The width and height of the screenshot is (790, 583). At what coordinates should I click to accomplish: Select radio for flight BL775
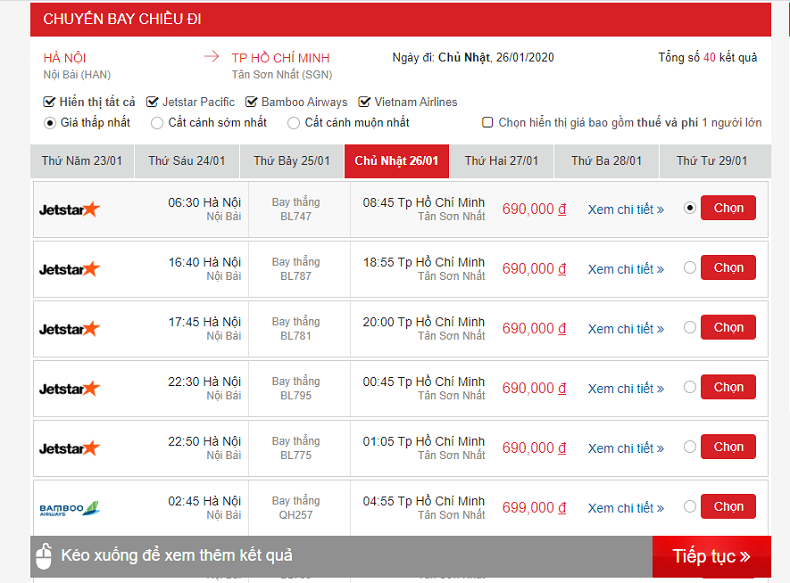(690, 447)
